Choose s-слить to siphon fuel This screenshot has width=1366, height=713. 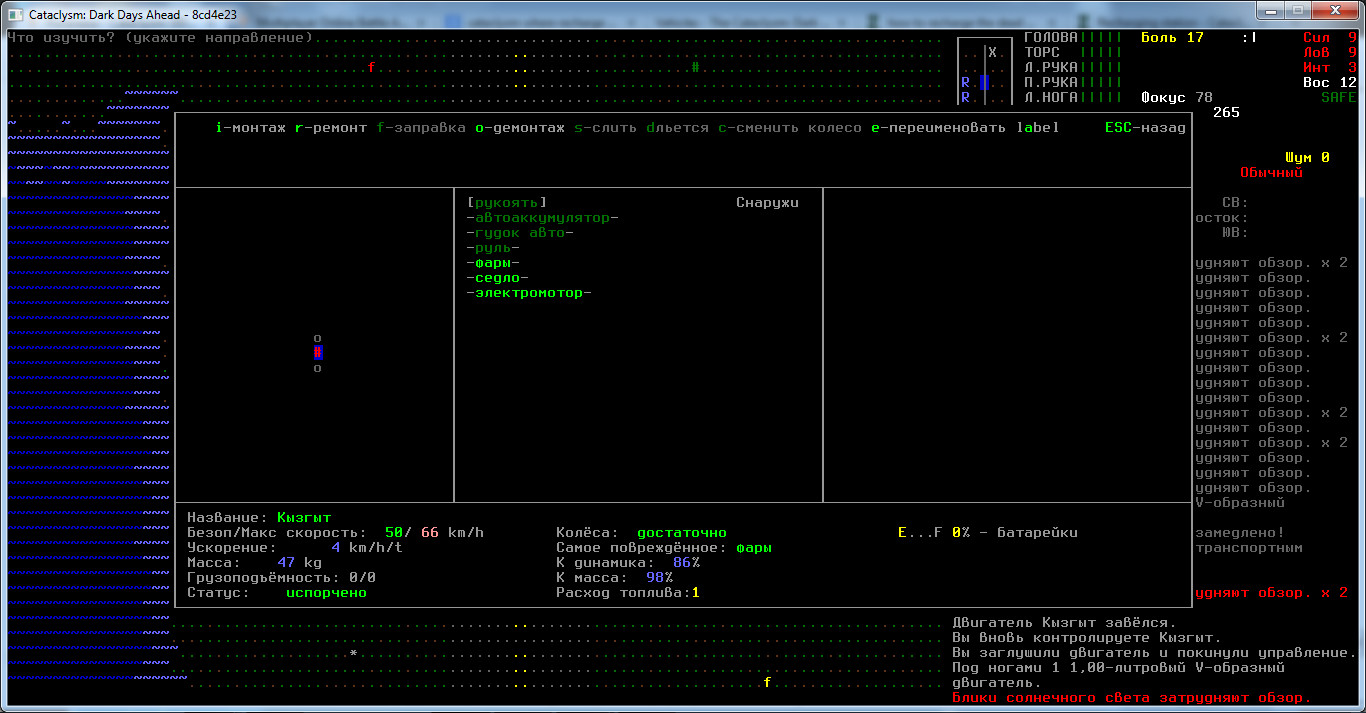[605, 128]
